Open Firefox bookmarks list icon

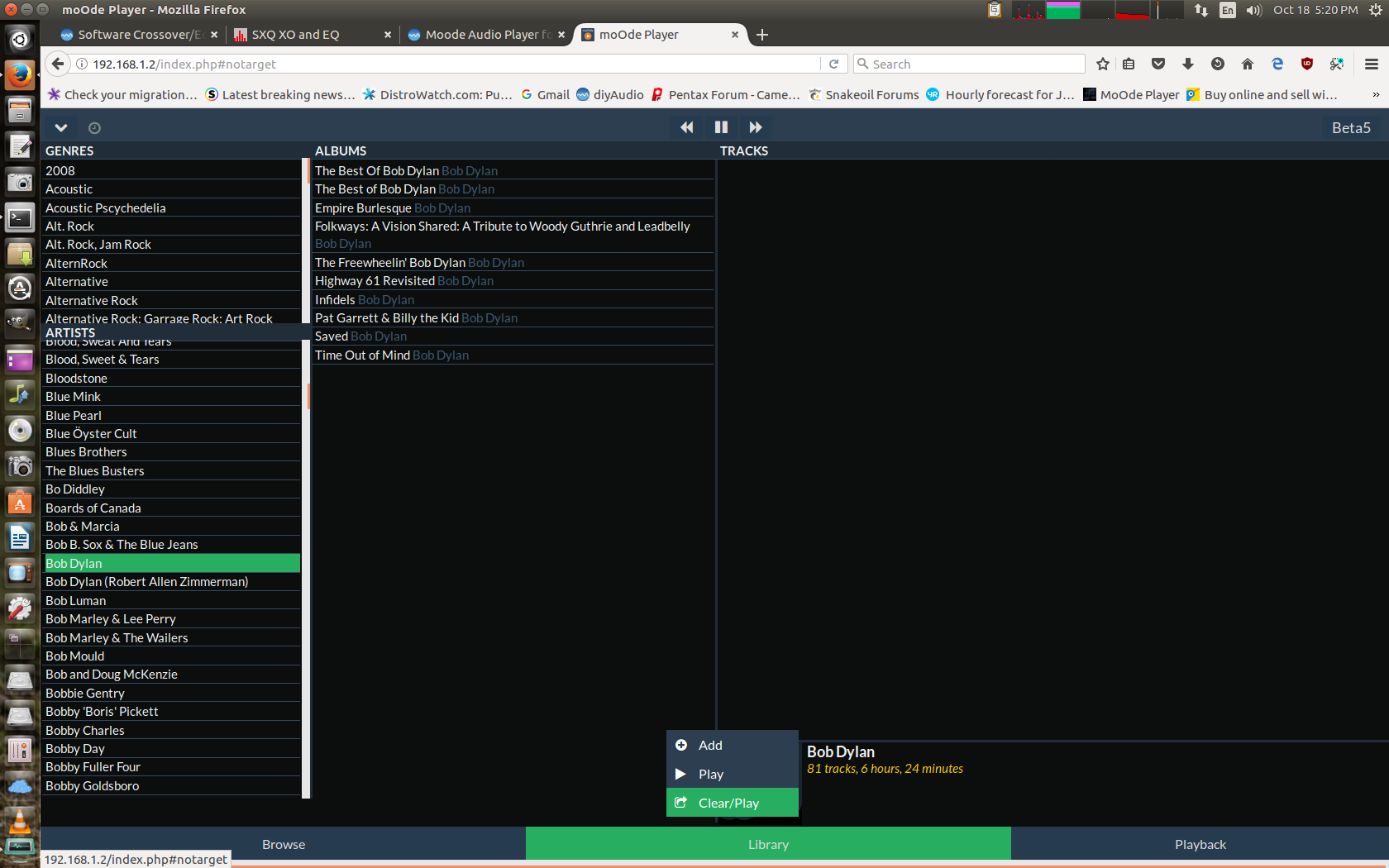[1129, 64]
